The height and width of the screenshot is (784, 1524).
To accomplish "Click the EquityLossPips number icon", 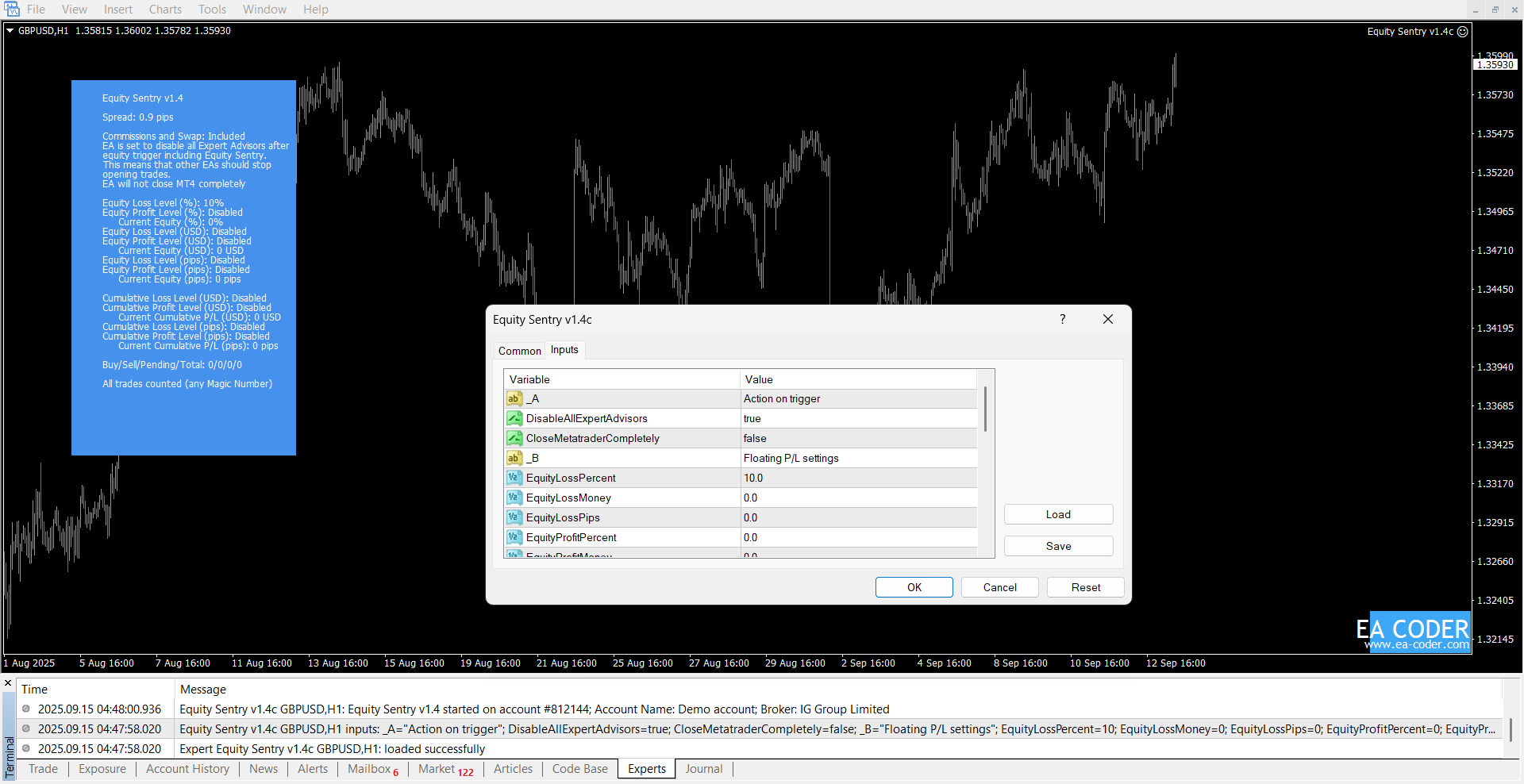I will click(514, 517).
